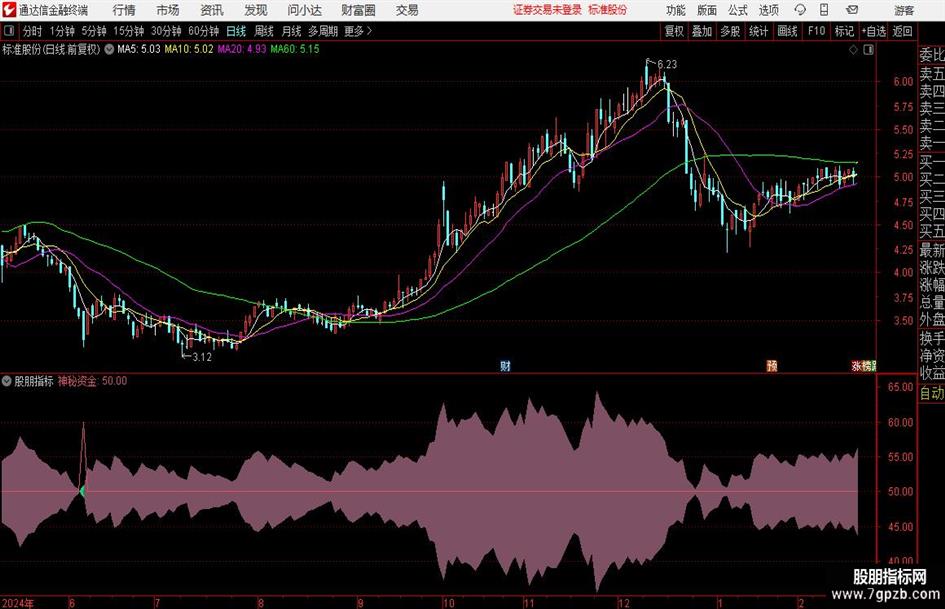Expand the main chart indicator dropdown arrow
The image size is (945, 609).
[x=109, y=49]
